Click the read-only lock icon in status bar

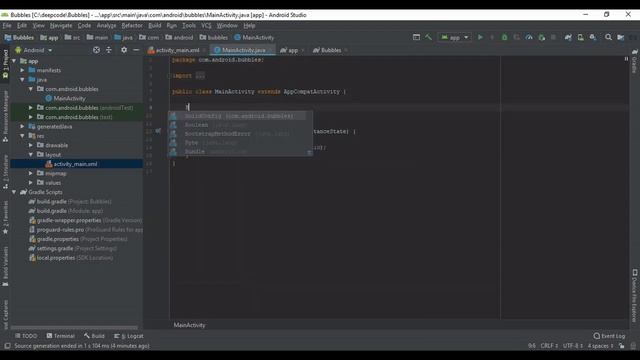[x=621, y=346]
